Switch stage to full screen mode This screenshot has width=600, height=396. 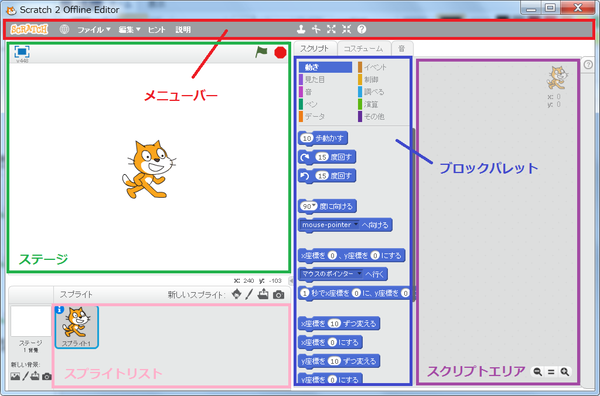tap(22, 51)
